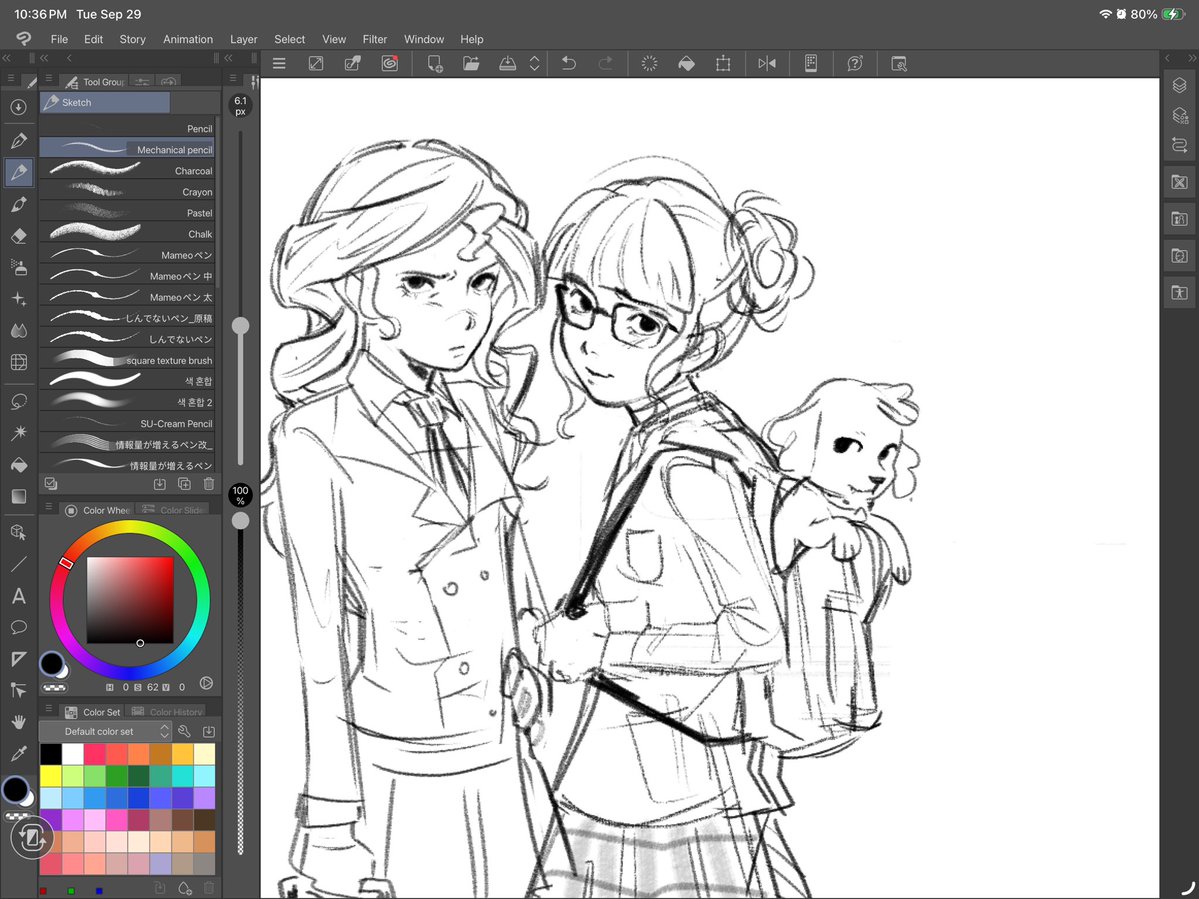
Task: Open the Filter menu
Action: click(x=375, y=40)
